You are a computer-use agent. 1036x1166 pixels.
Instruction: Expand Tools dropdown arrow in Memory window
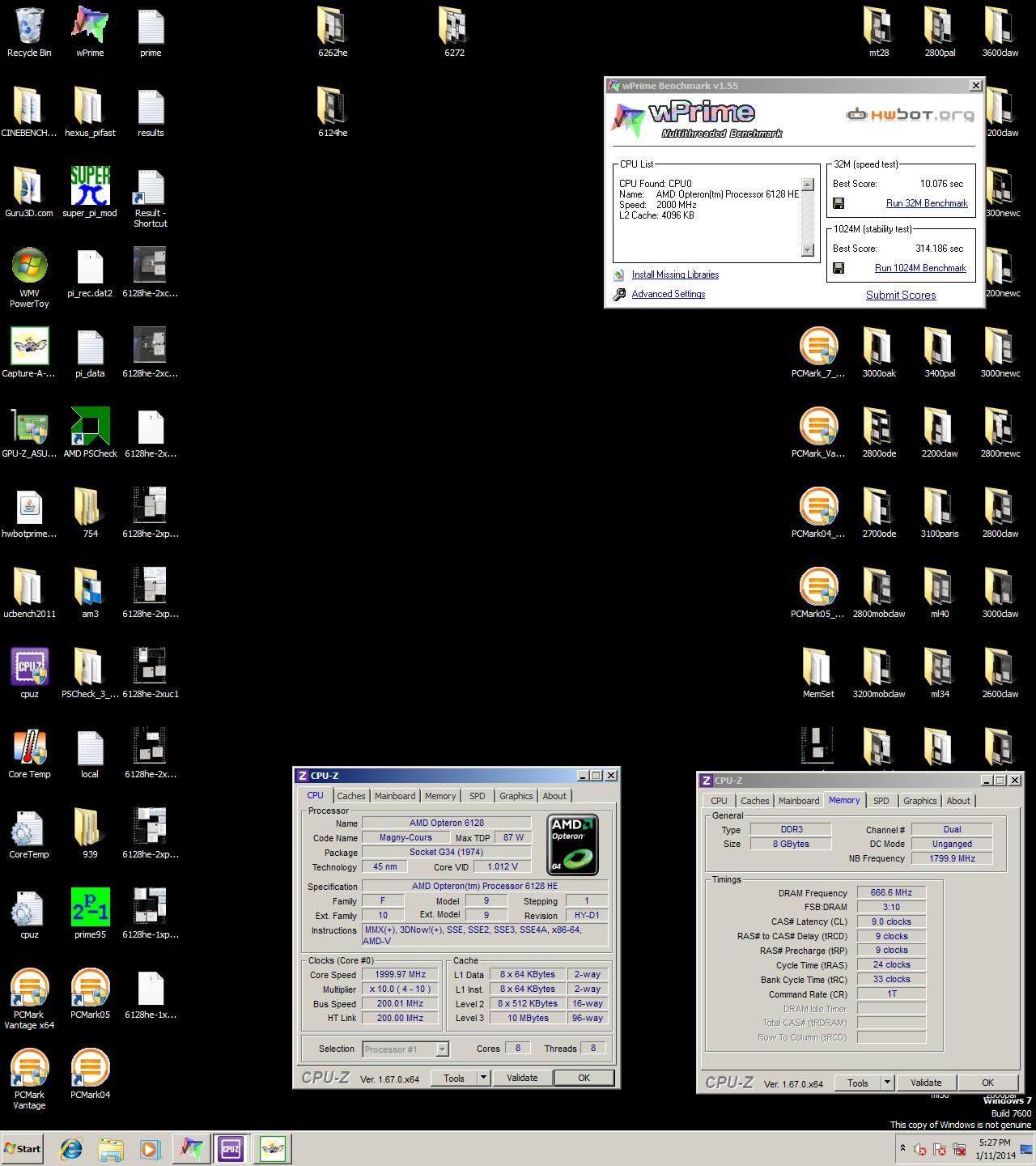tap(887, 1083)
